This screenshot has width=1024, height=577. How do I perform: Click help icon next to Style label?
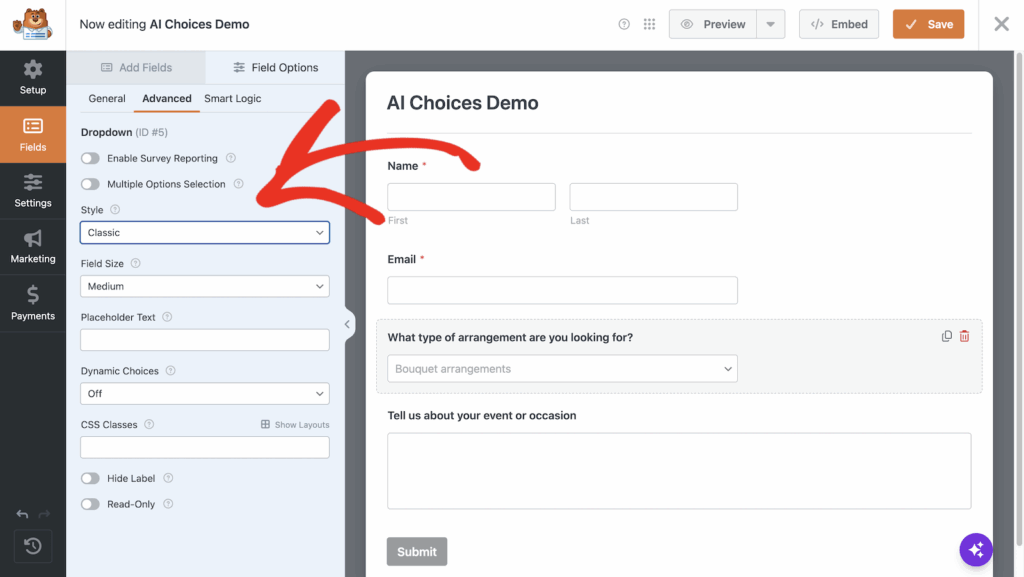(x=115, y=210)
